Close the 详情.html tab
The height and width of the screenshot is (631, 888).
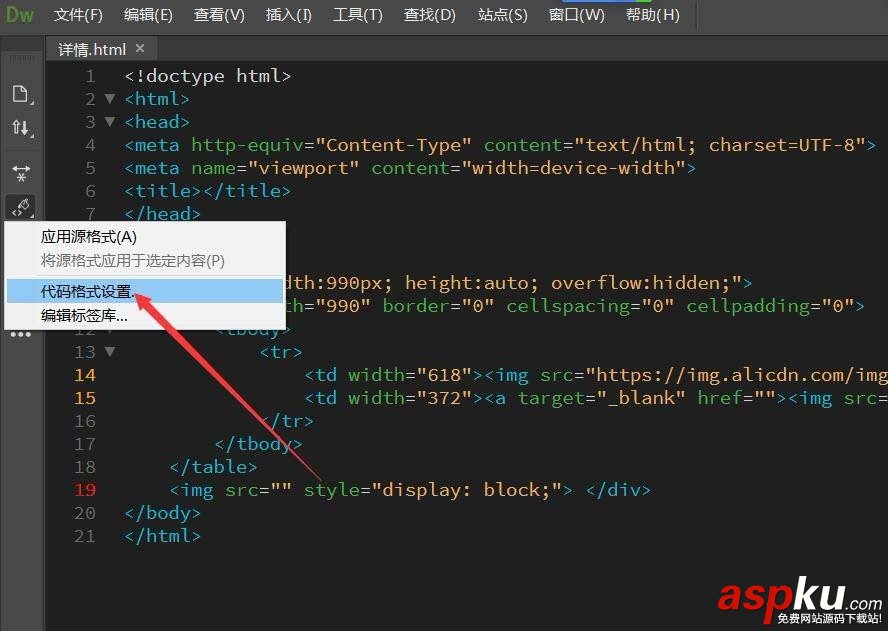(140, 49)
